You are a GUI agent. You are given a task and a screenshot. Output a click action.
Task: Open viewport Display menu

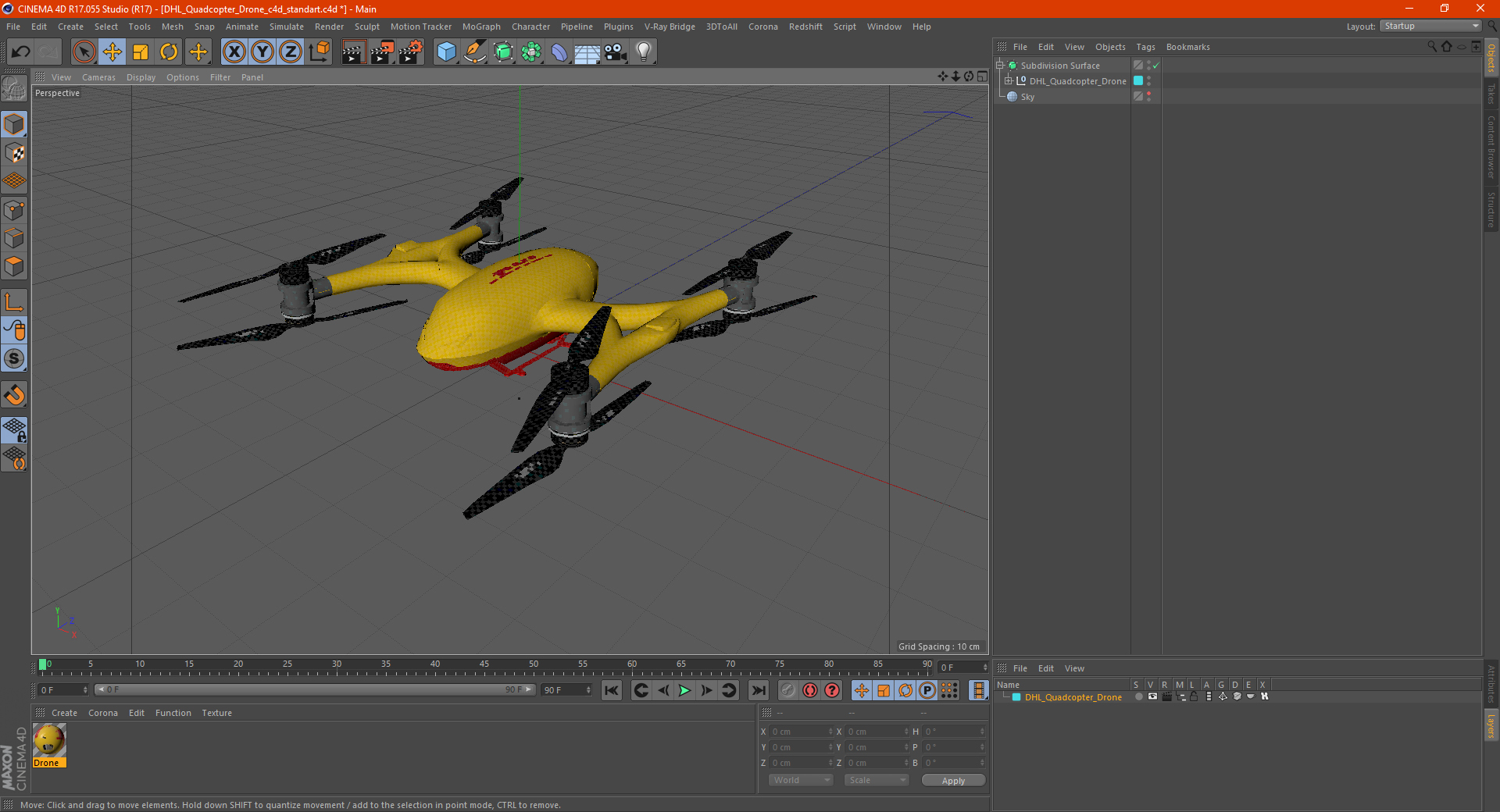coord(141,77)
